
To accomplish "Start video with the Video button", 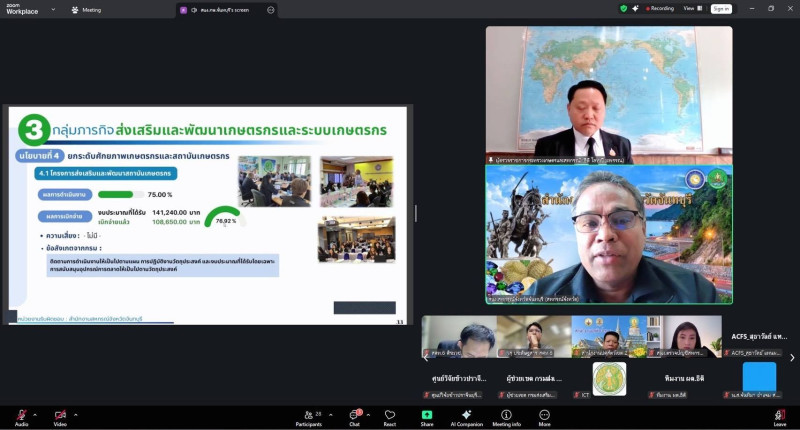I will (60, 415).
